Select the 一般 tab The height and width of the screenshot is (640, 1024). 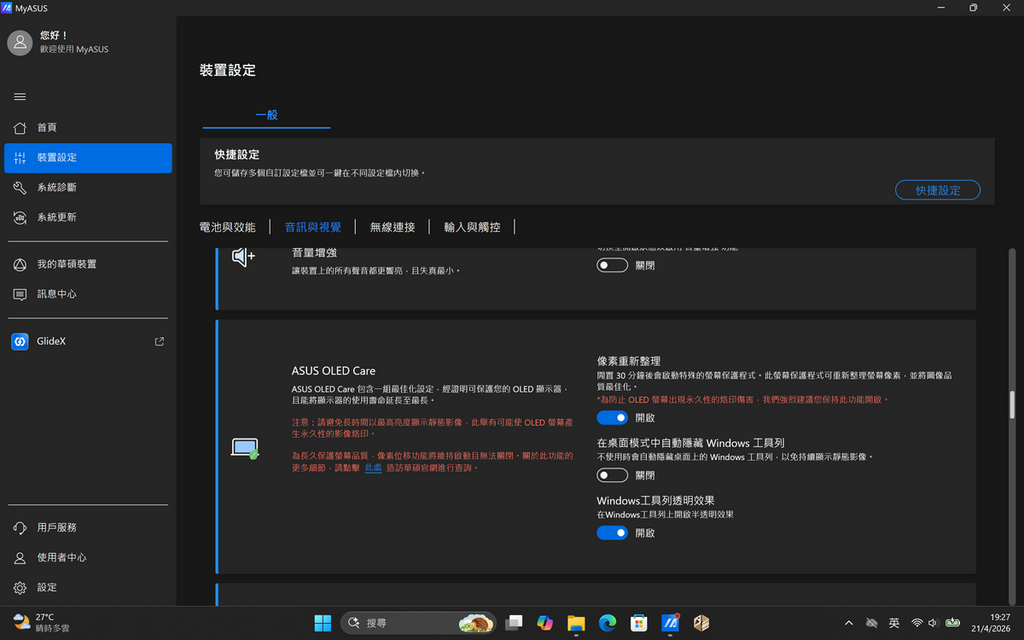[x=266, y=115]
